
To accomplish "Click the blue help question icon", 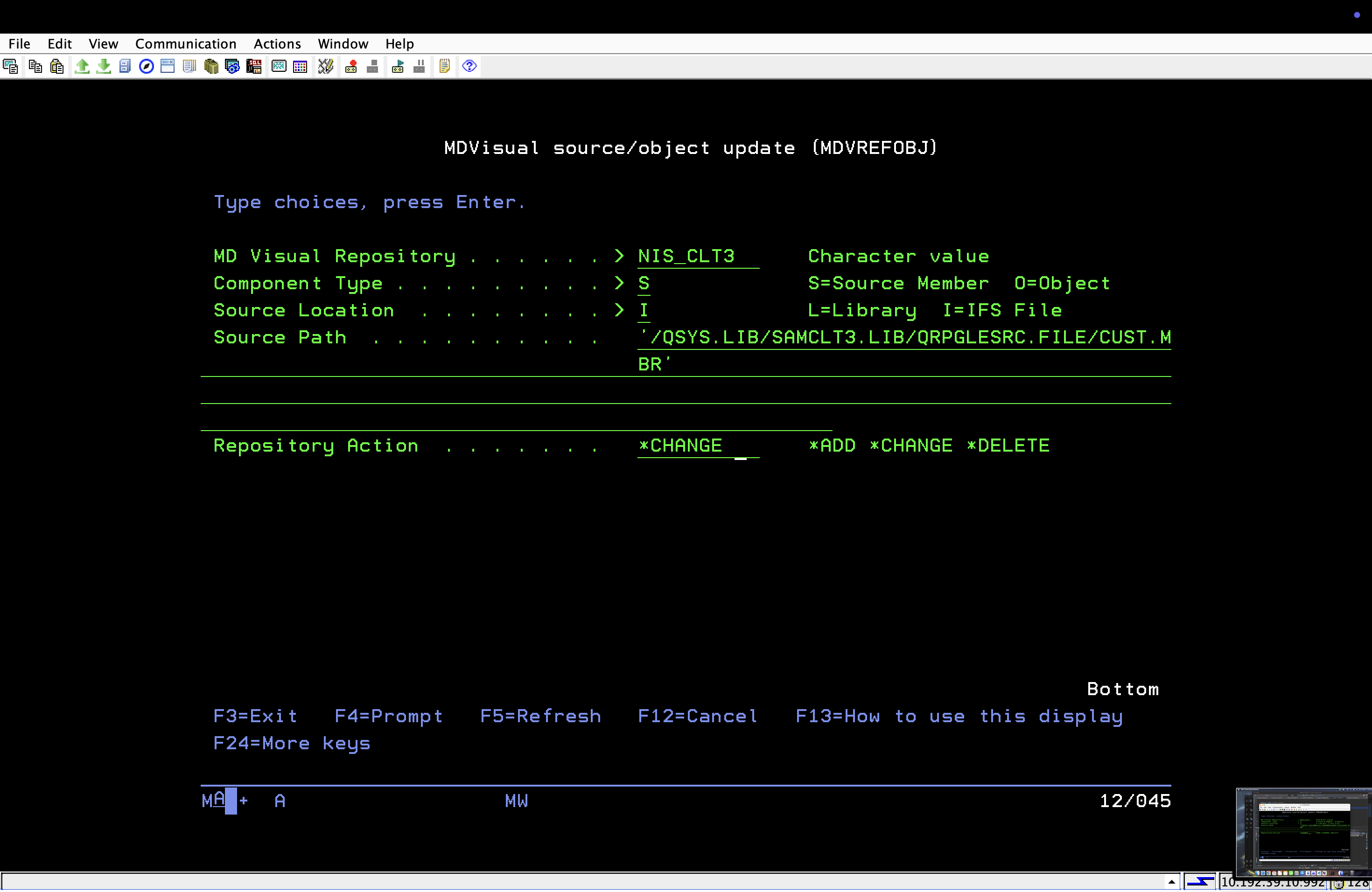I will 470,66.
